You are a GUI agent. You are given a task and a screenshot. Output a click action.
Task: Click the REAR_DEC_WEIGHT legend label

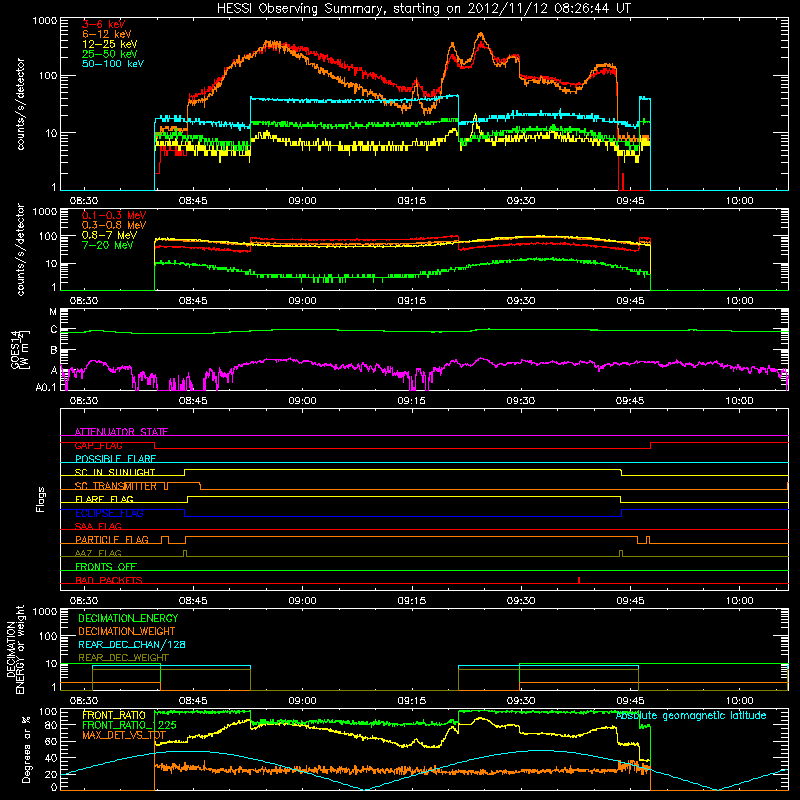click(x=123, y=658)
